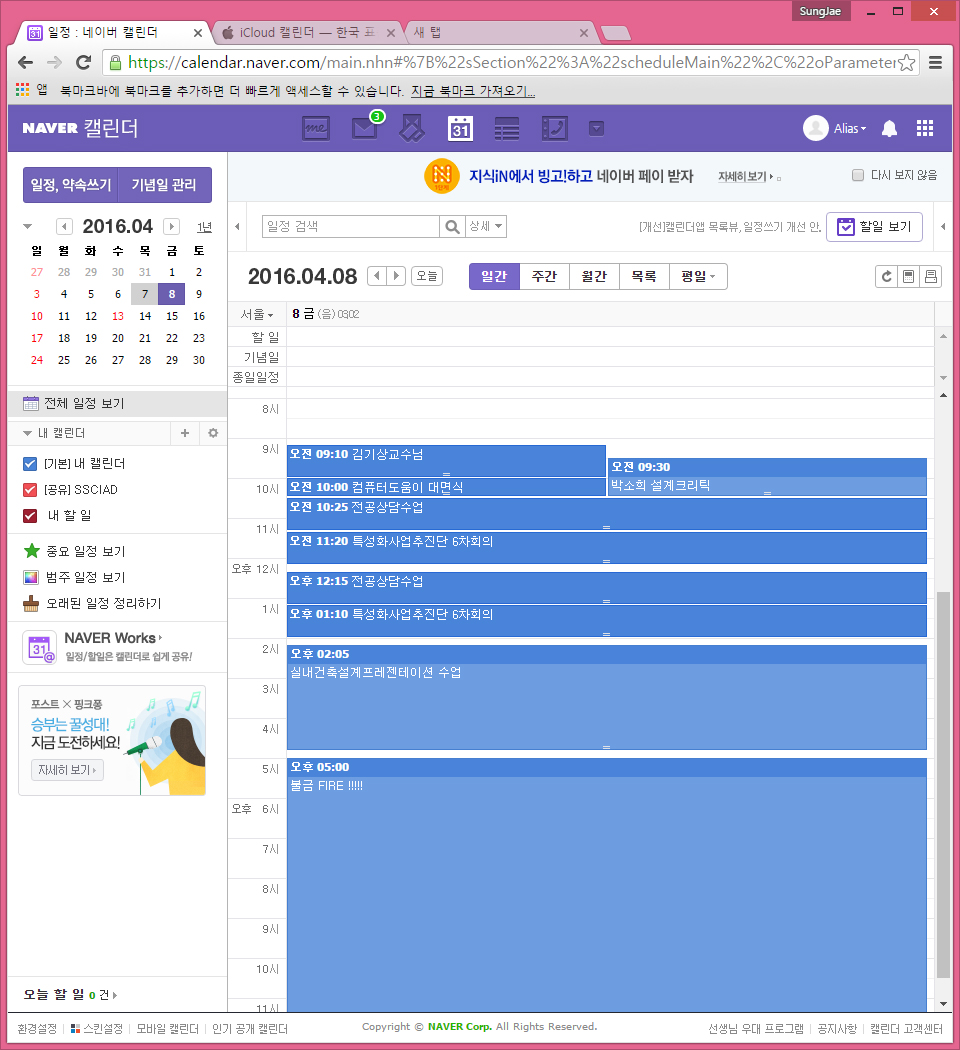Uncheck the [기본] 내 캘린더 checkbox
Viewport: 960px width, 1050px height.
(x=30, y=464)
